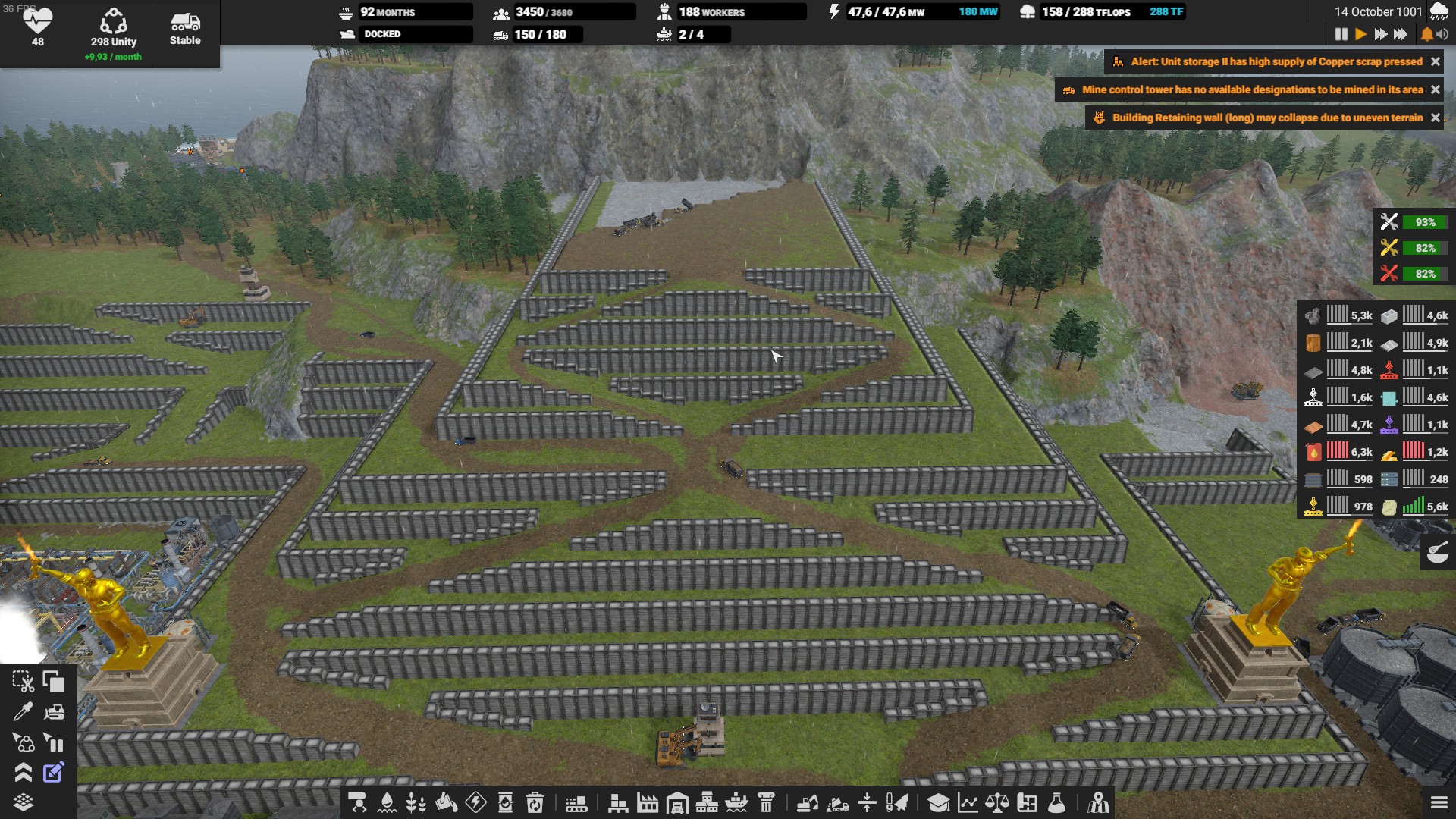Select the bulldozer demolish tool
1456x819 pixels.
coord(54,712)
